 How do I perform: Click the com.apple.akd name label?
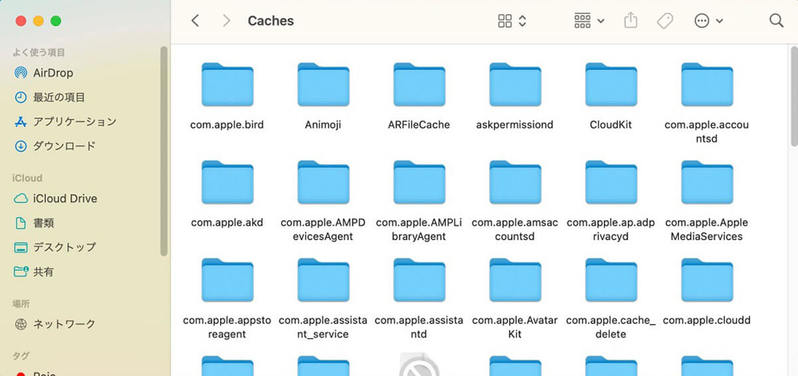[x=227, y=222]
